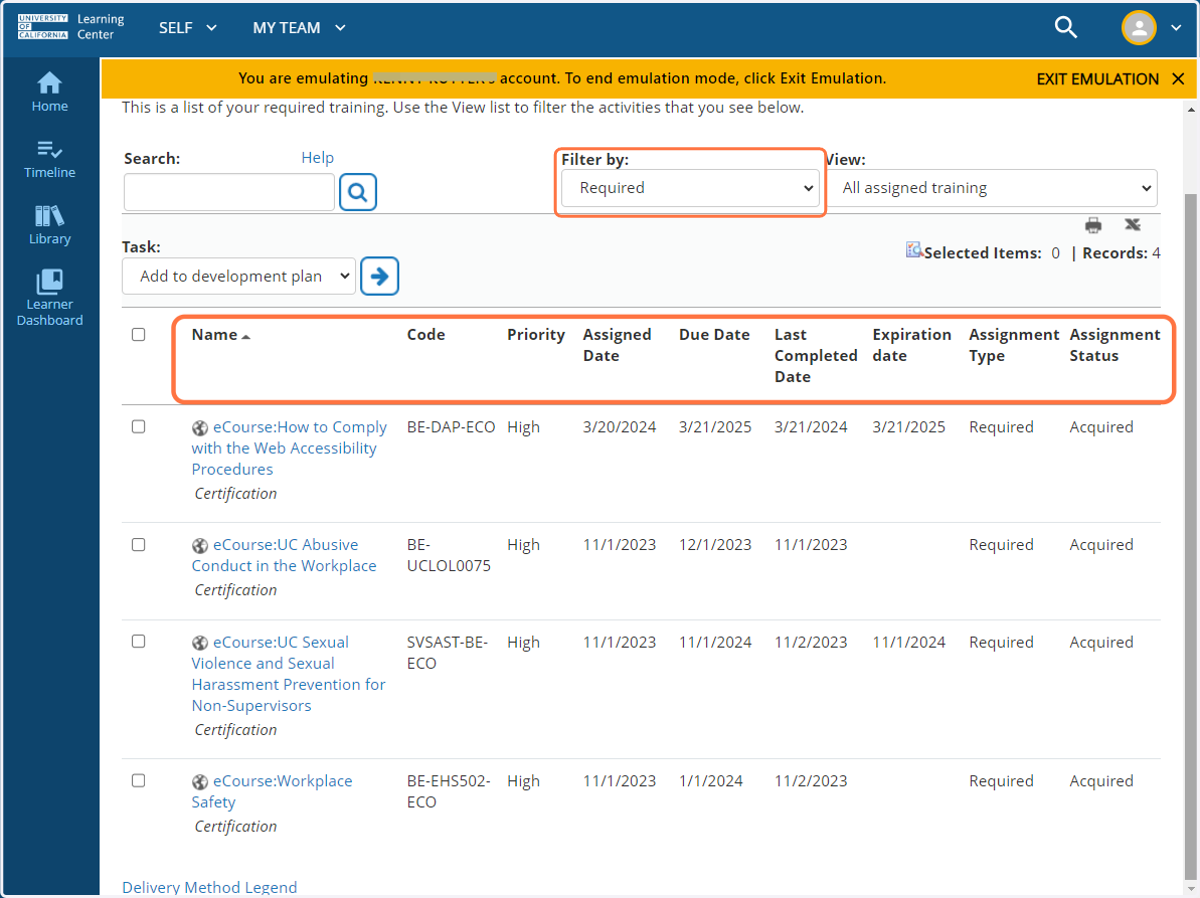
Task: Sort by the Priority column header
Action: tap(536, 335)
